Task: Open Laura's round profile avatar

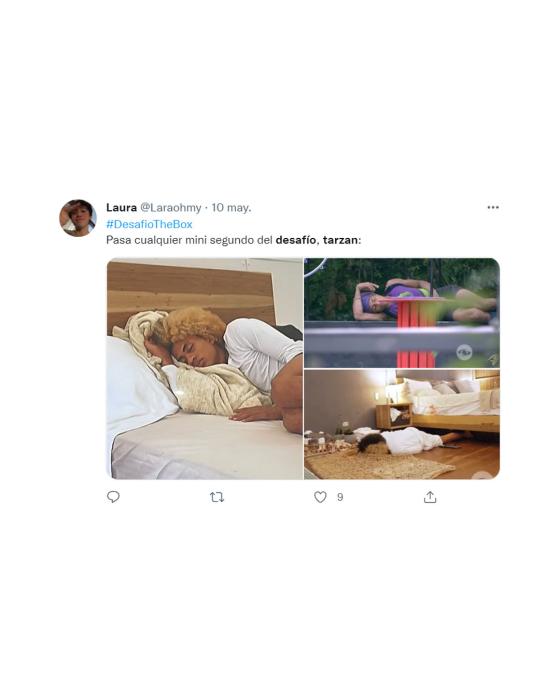Action: [x=78, y=218]
